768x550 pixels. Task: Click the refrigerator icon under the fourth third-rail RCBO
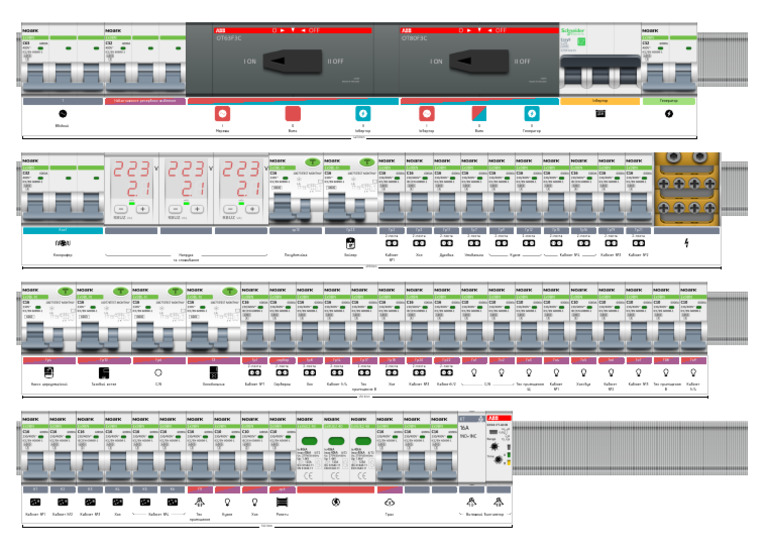click(x=214, y=373)
